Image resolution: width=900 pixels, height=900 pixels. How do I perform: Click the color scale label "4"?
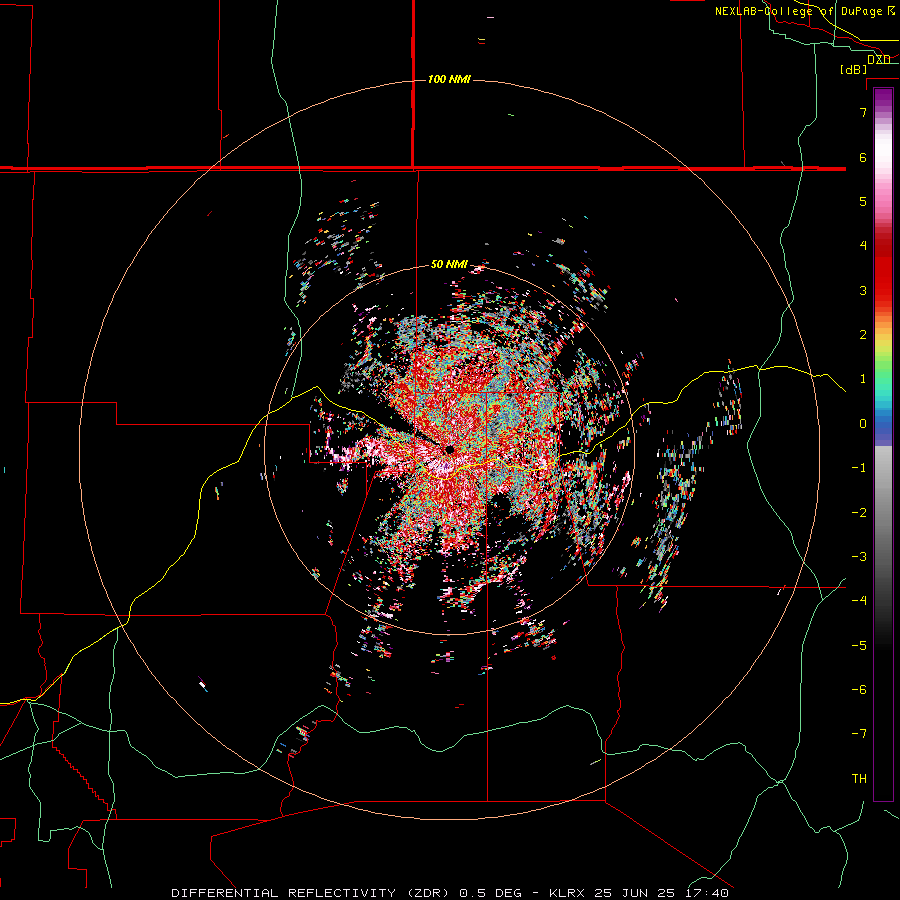click(863, 246)
